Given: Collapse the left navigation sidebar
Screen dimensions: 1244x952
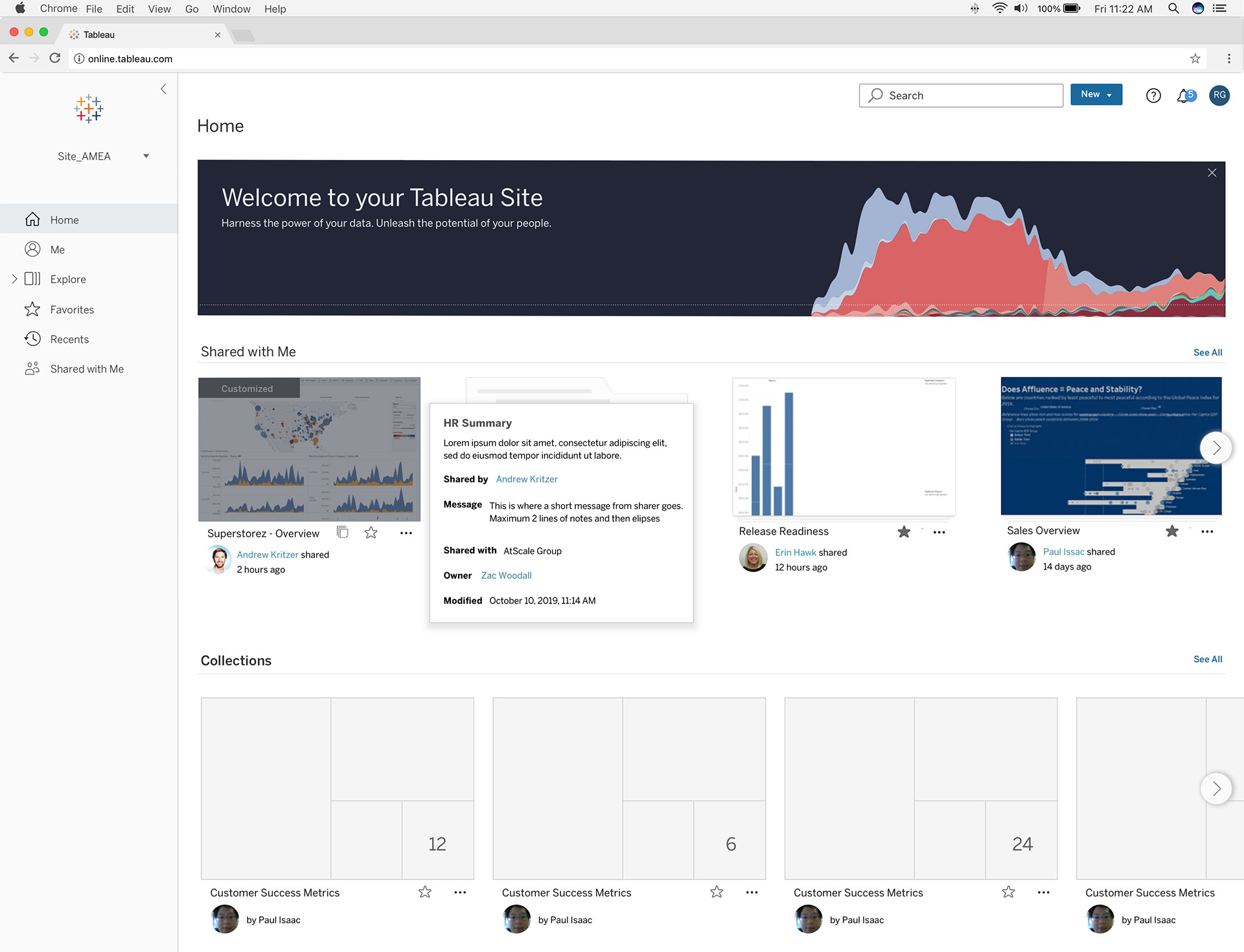Looking at the screenshot, I should pyautogui.click(x=163, y=89).
